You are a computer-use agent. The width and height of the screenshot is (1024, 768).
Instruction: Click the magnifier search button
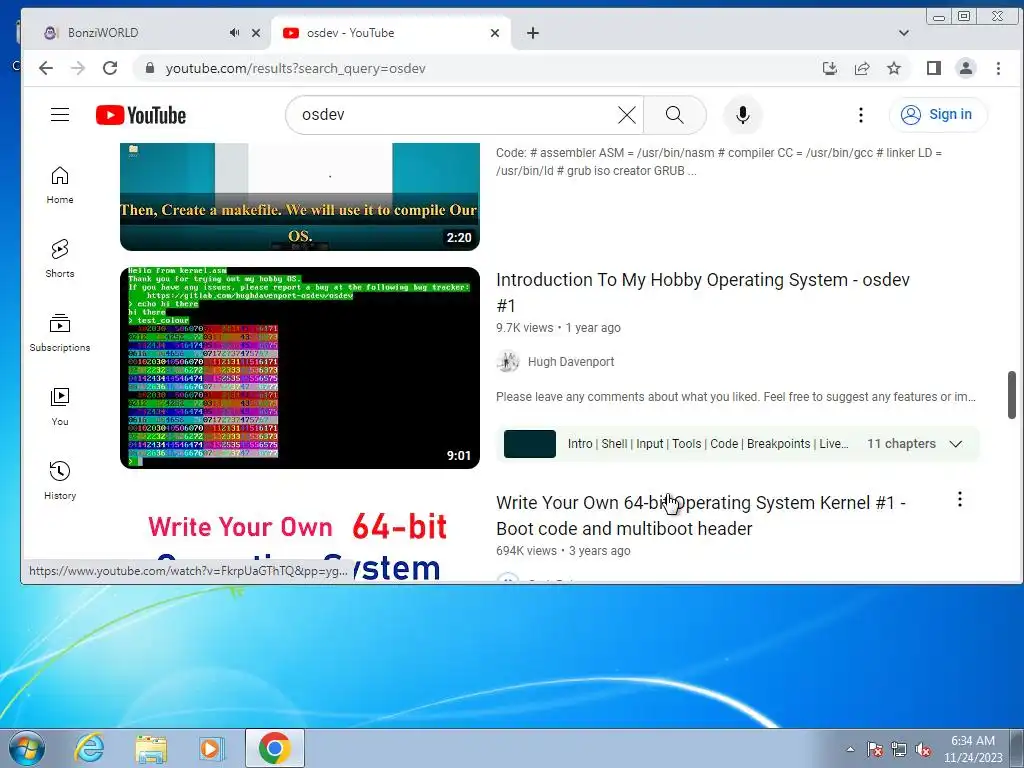pyautogui.click(x=675, y=115)
